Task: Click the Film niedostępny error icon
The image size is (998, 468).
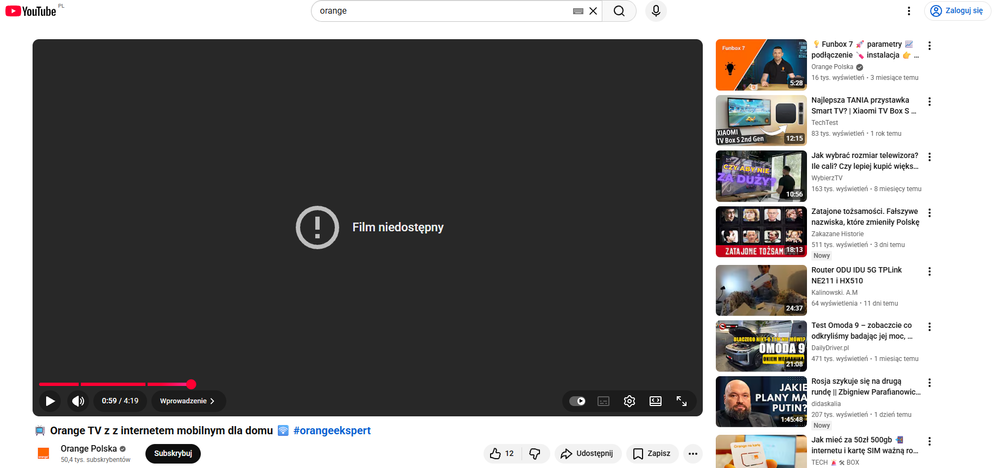Action: click(x=317, y=227)
